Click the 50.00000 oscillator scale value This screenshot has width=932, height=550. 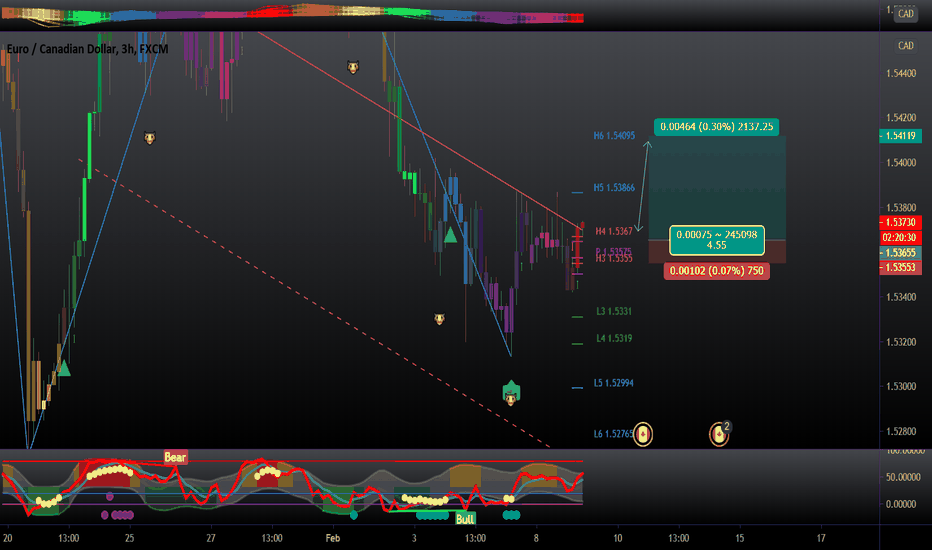(903, 477)
